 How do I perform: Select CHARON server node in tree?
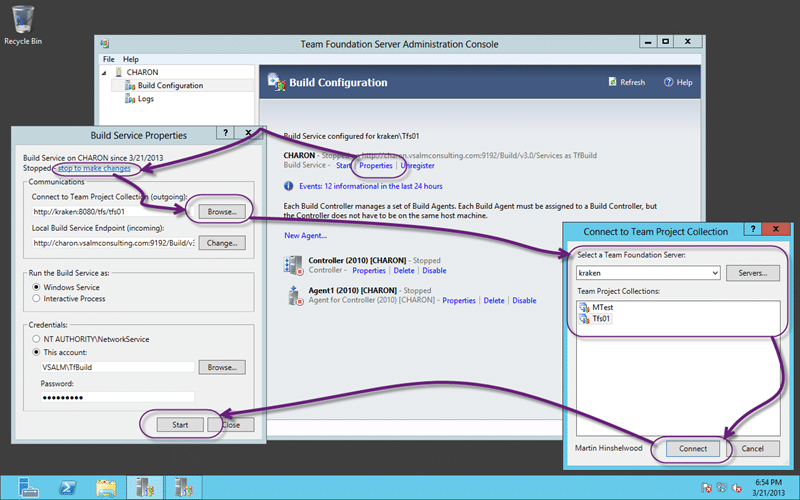point(142,72)
